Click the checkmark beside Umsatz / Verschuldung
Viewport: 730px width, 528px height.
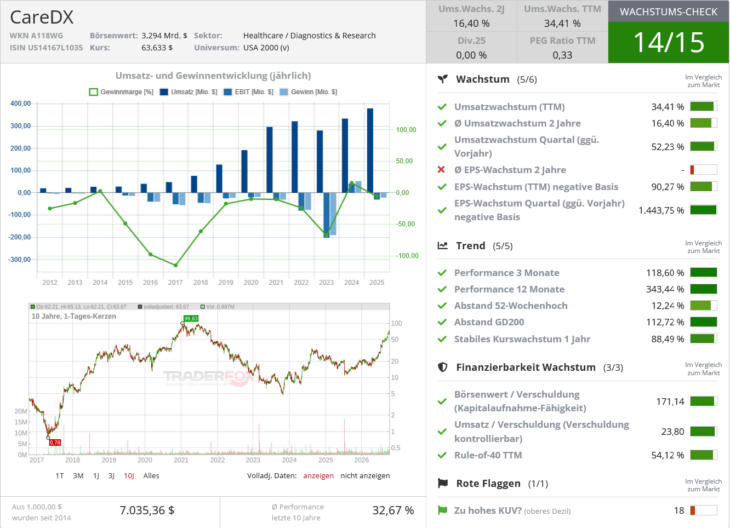(x=442, y=432)
